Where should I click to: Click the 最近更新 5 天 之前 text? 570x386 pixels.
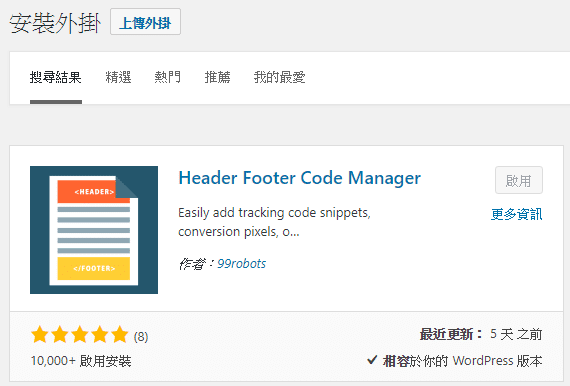pyautogui.click(x=481, y=334)
